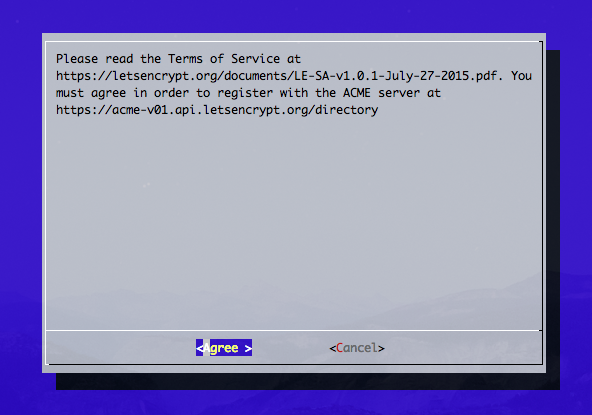Image resolution: width=592 pixels, height=415 pixels.
Task: Click the word 'Terms' in the message
Action: pos(185,59)
